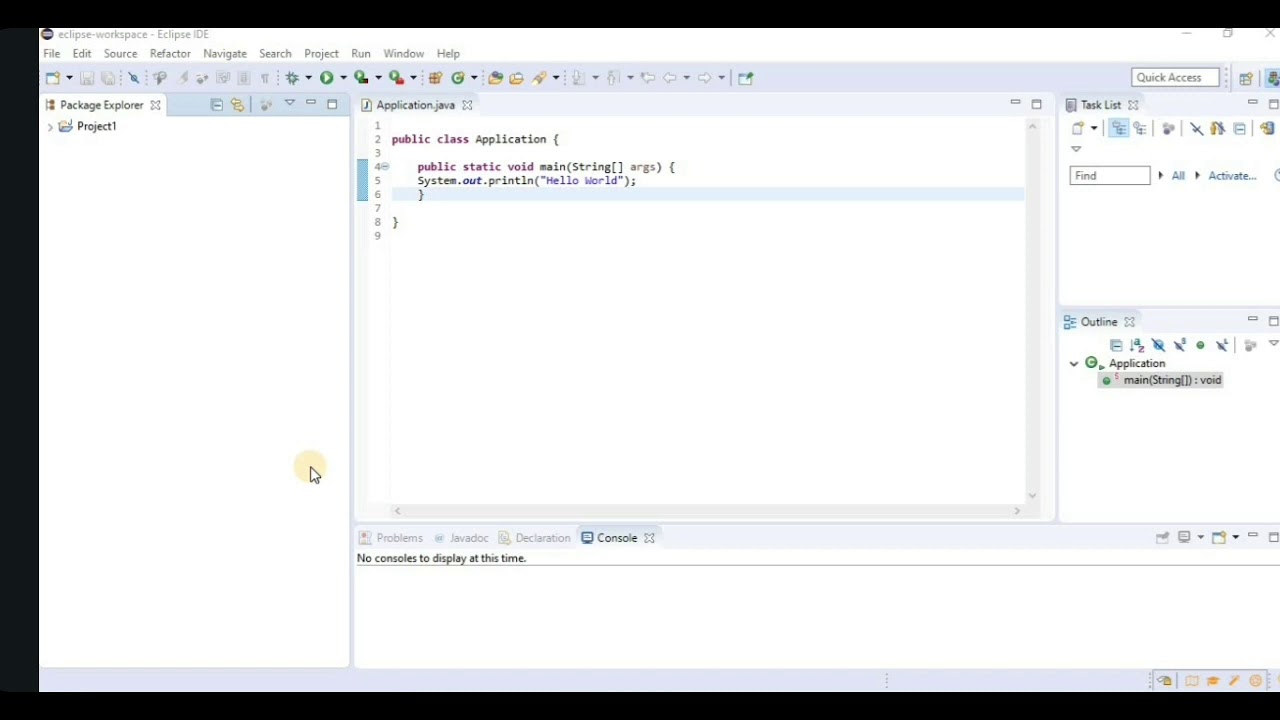1280x720 pixels.
Task: Open Package Explorer view menu triangle
Action: pyautogui.click(x=290, y=103)
